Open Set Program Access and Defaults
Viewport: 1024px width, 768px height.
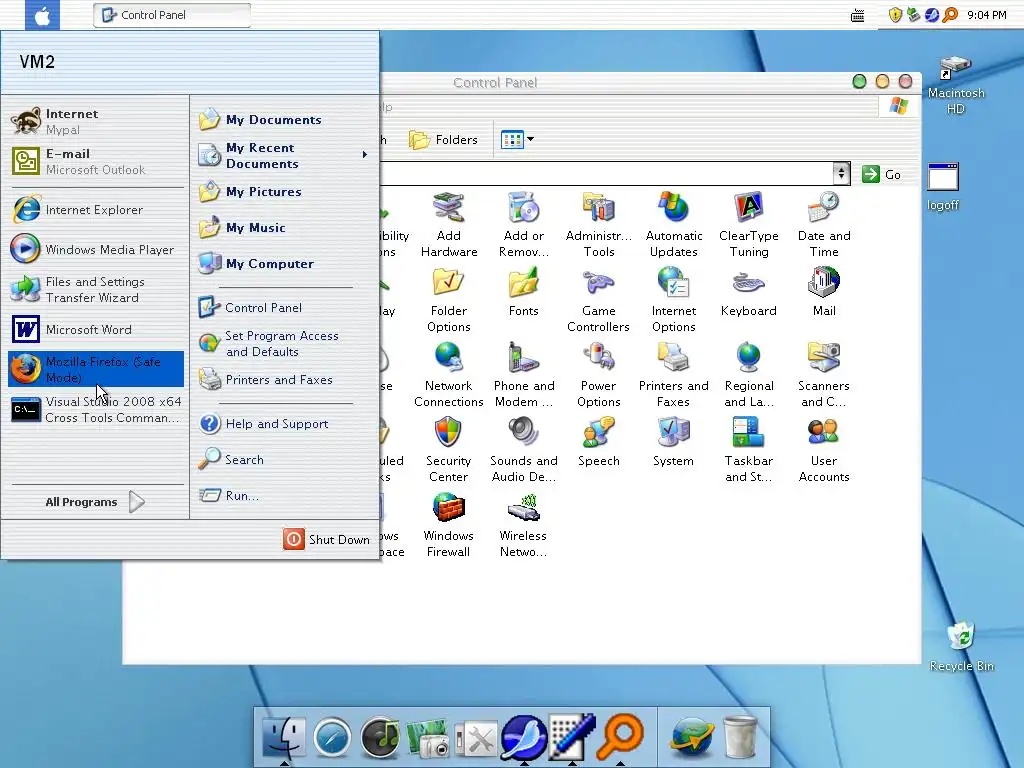pos(283,344)
